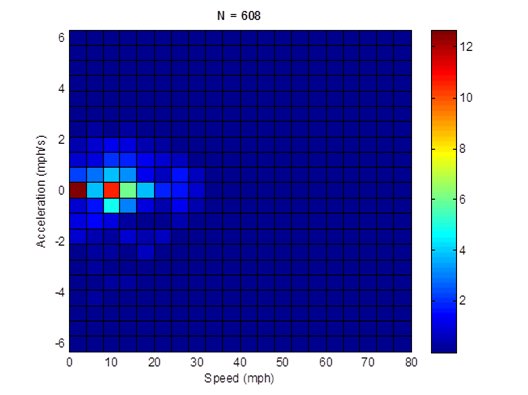
Task: Click the colorbar label 8
Action: click(463, 149)
